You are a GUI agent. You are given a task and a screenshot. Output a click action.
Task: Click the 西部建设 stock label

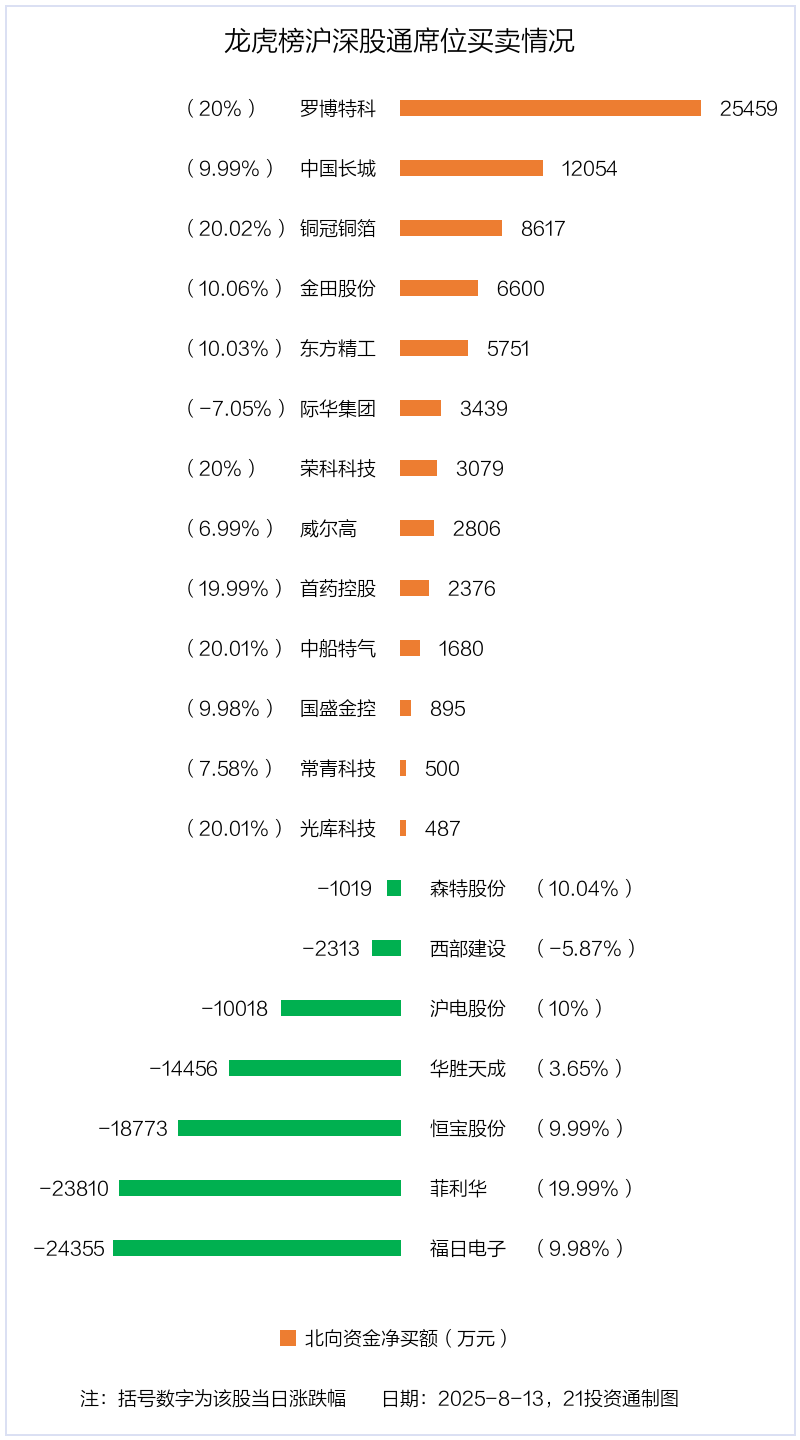[x=467, y=948]
